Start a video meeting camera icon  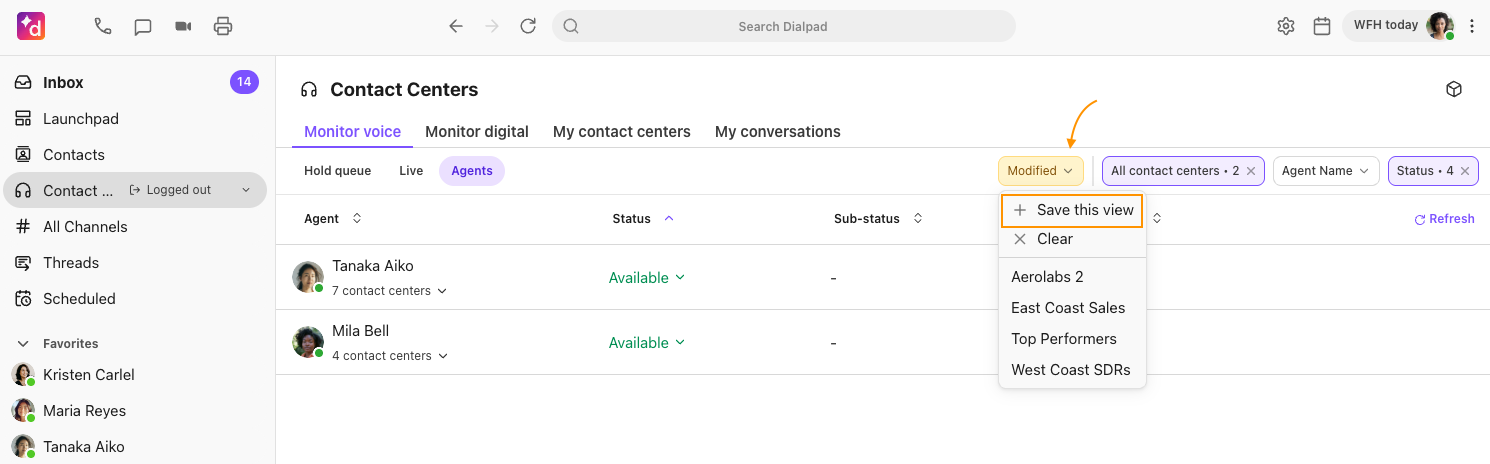click(x=183, y=26)
